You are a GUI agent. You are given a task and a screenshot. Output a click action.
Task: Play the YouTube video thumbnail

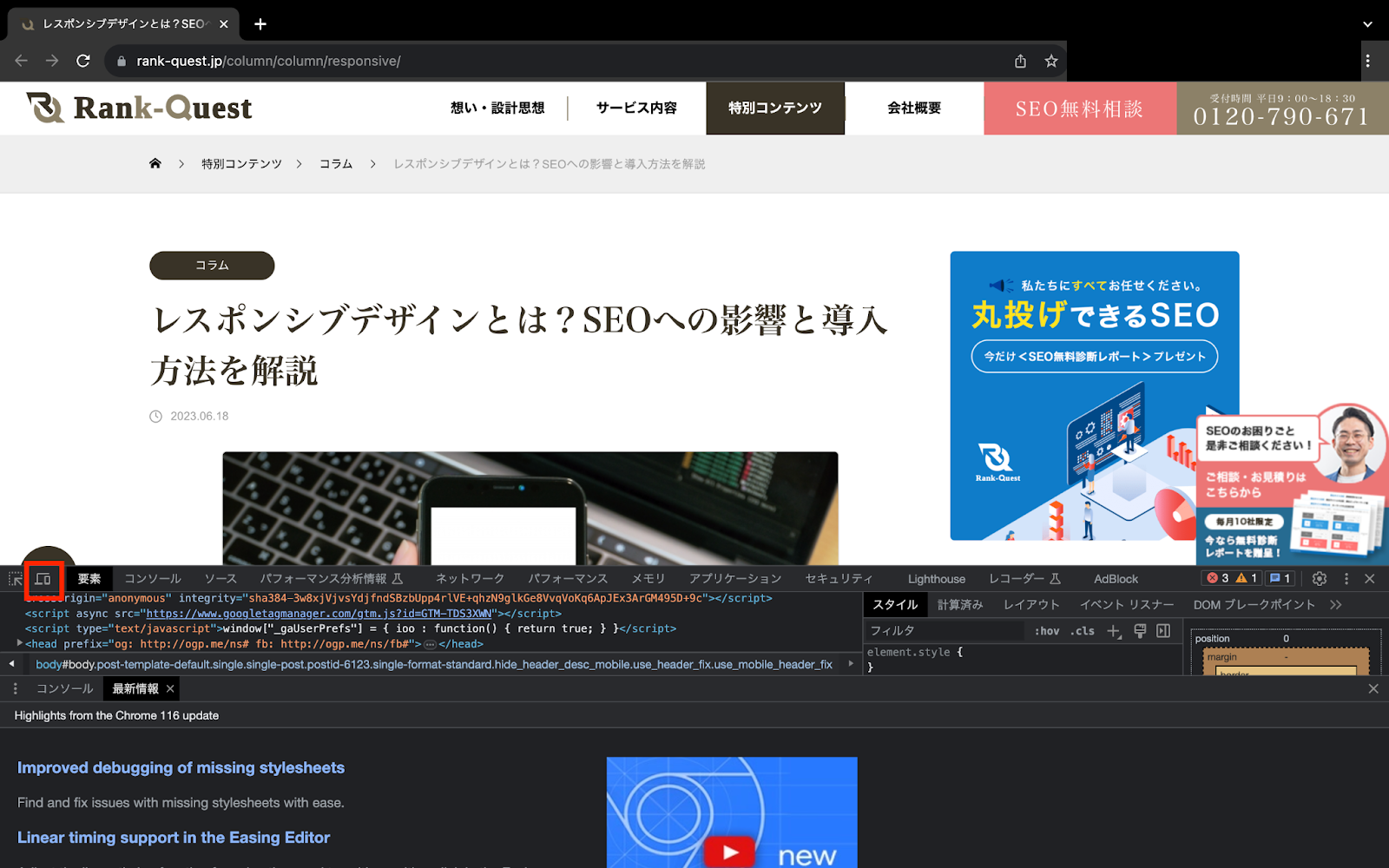(x=731, y=852)
